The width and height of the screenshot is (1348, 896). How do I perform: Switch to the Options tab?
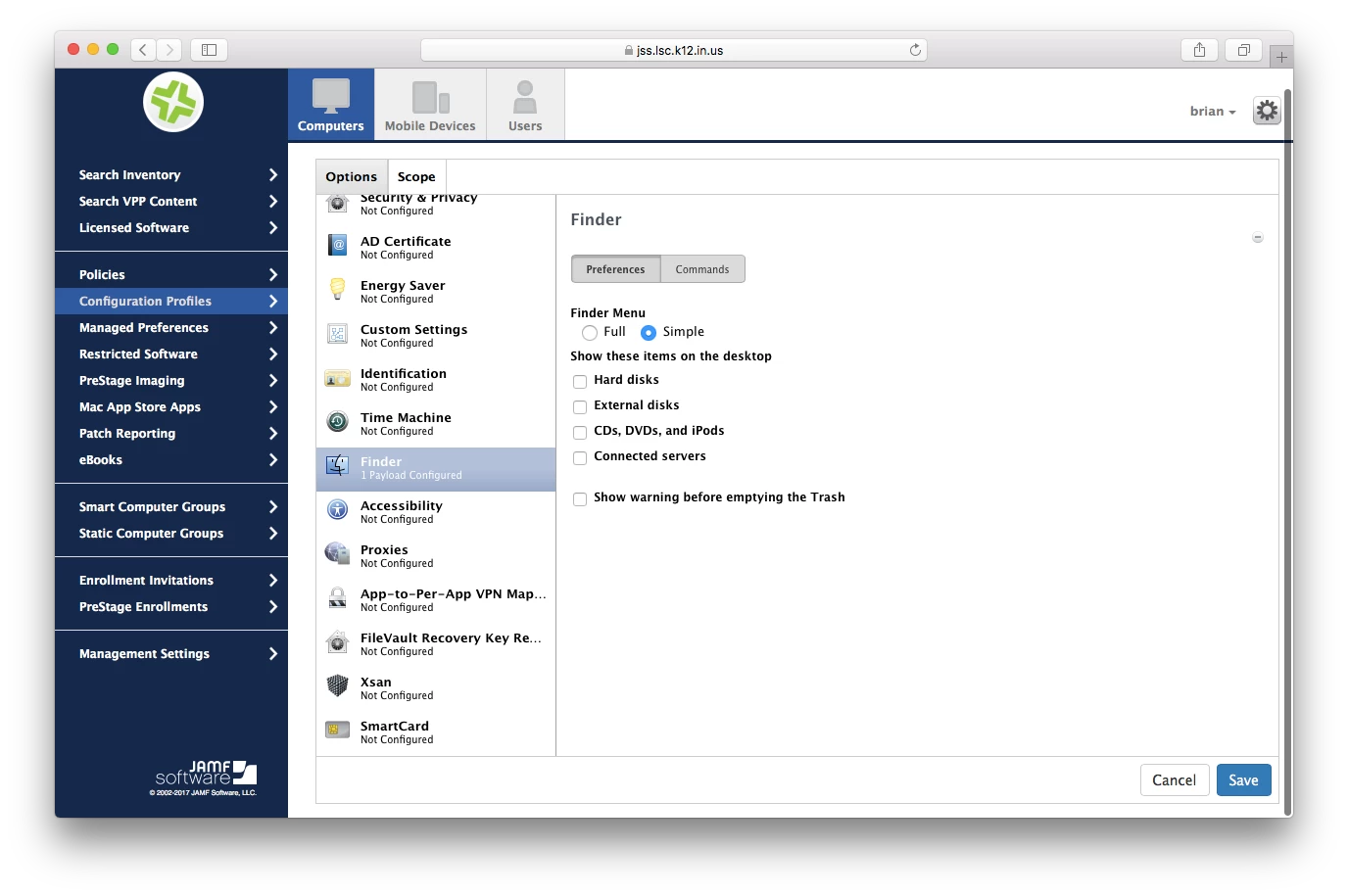(352, 176)
